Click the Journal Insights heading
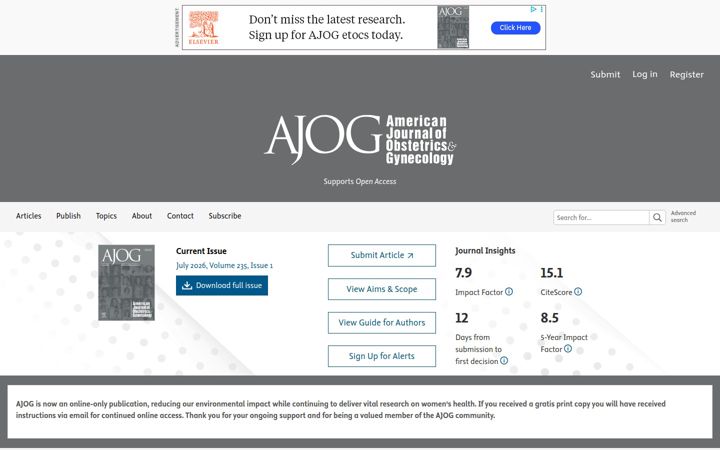Image resolution: width=720 pixels, height=450 pixels. click(485, 251)
